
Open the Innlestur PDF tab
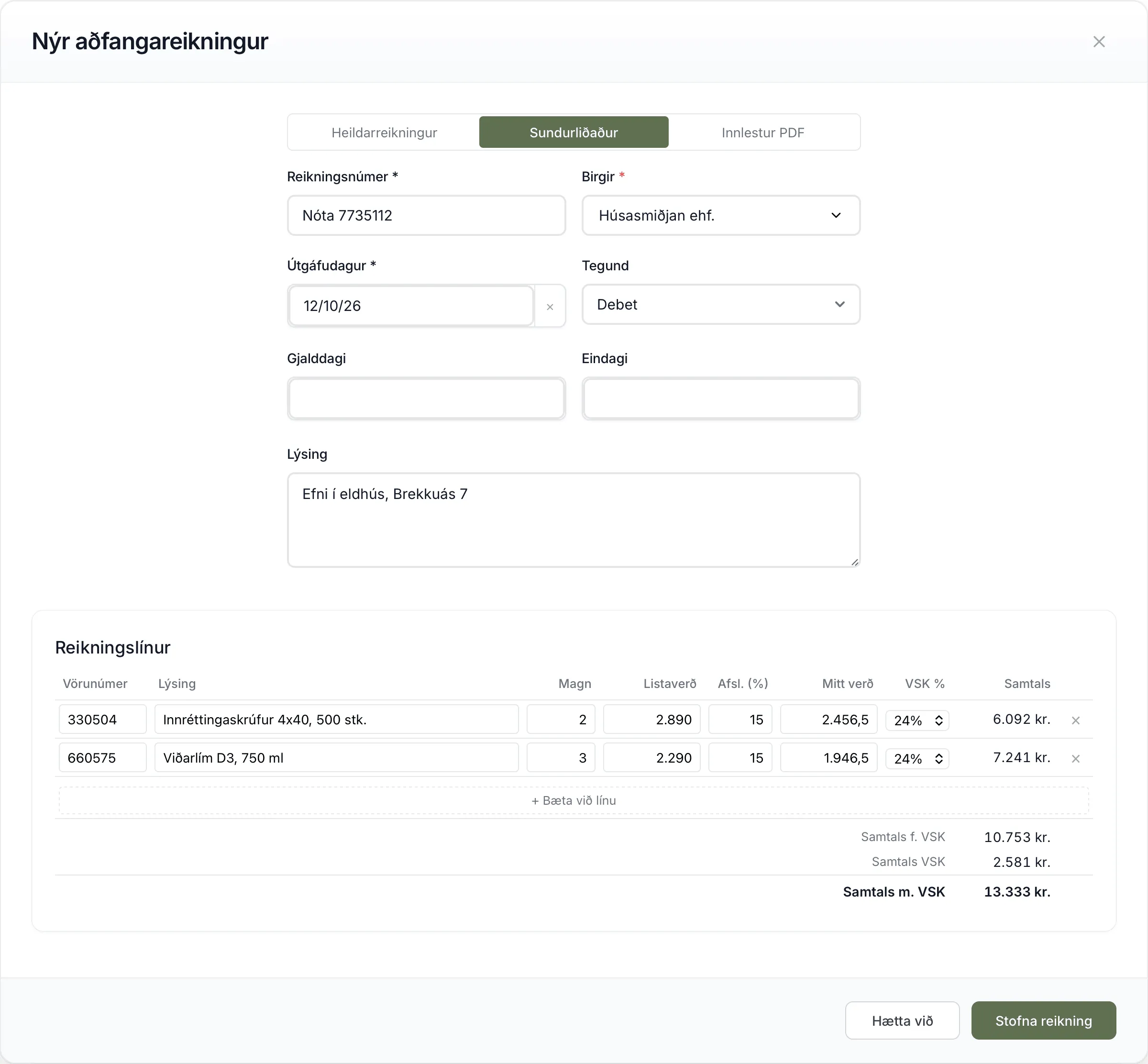click(763, 133)
